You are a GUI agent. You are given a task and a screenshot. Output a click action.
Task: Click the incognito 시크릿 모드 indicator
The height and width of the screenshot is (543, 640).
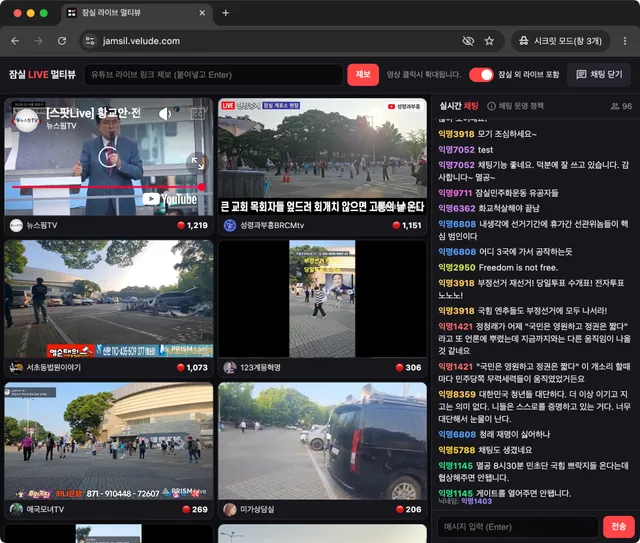tap(560, 41)
